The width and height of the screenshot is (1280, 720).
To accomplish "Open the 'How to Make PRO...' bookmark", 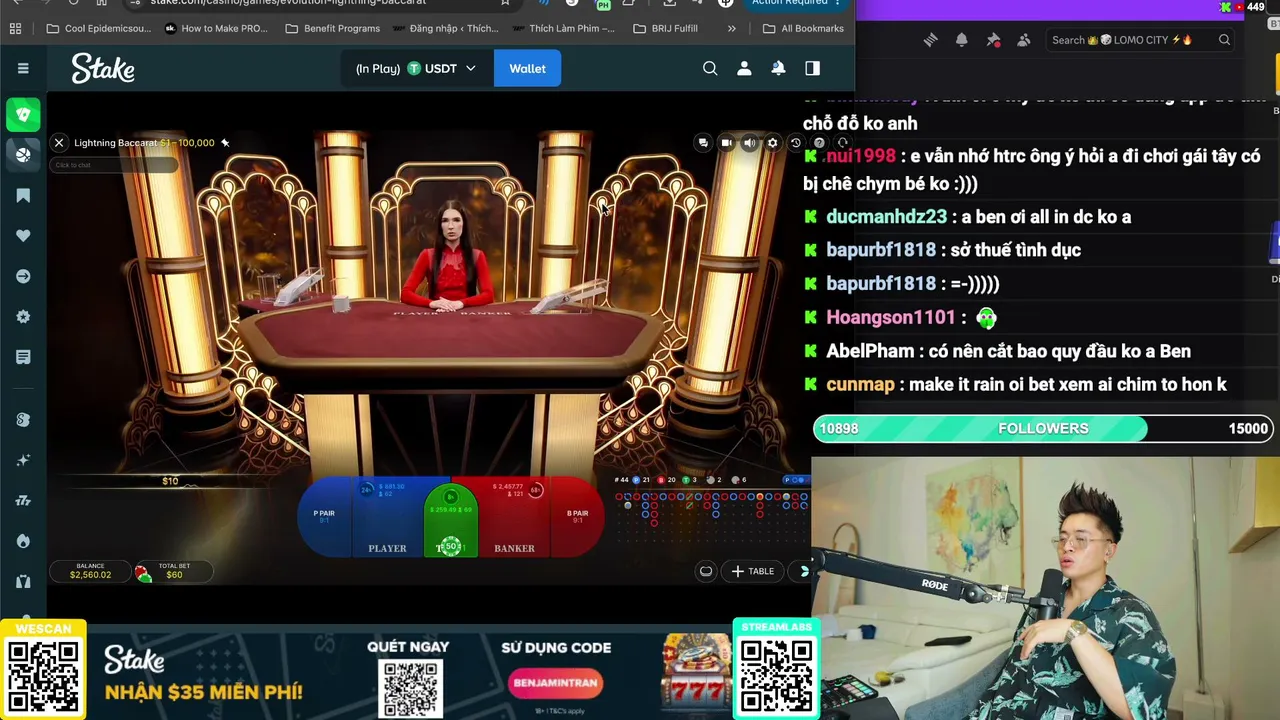I will [x=215, y=28].
